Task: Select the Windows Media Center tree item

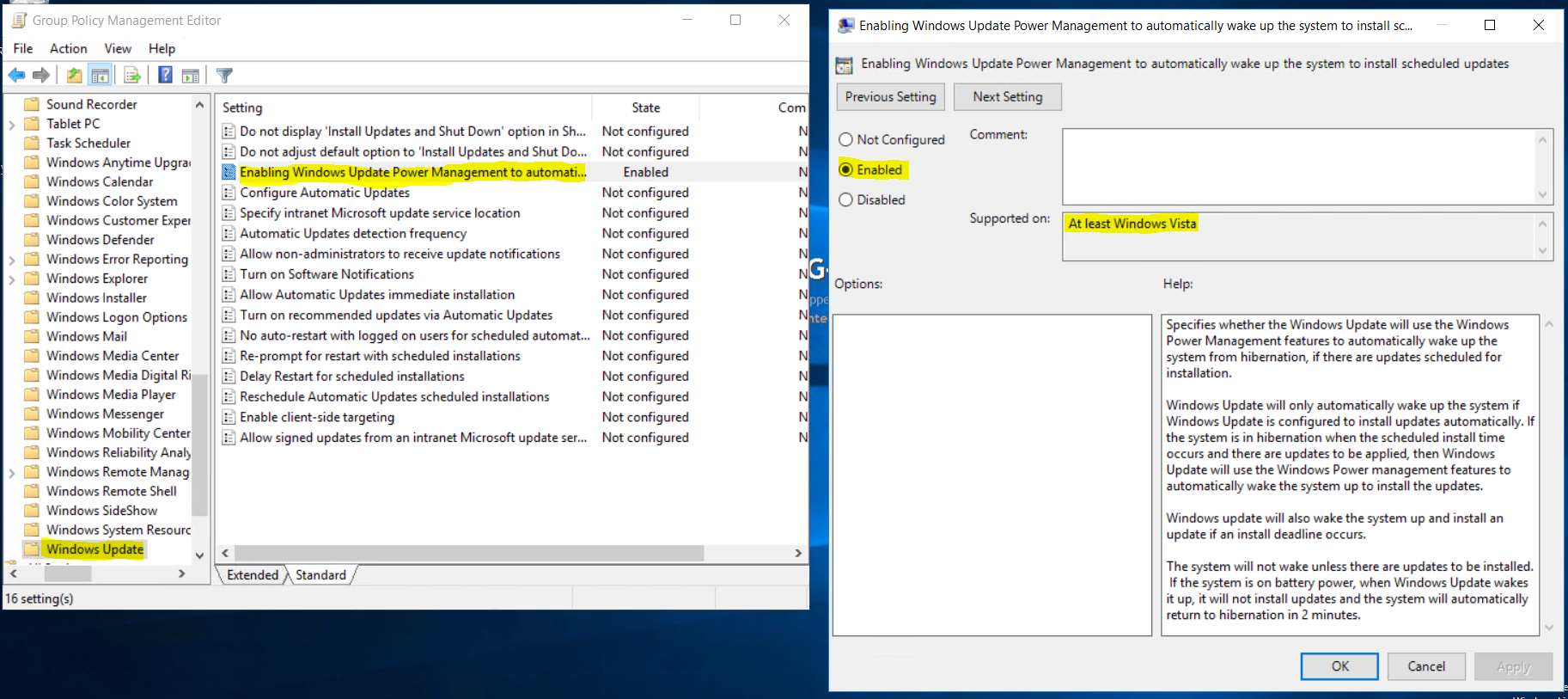Action: pos(113,356)
